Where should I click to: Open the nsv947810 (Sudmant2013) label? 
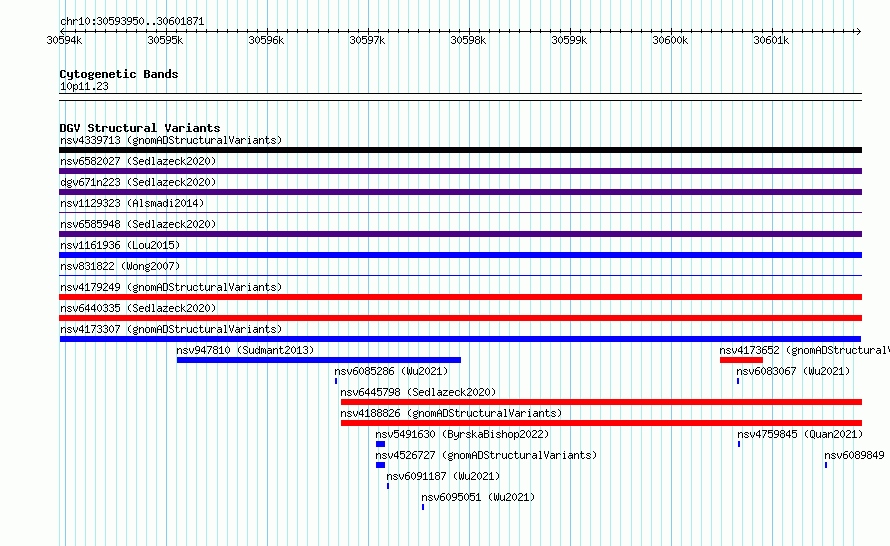(x=245, y=350)
